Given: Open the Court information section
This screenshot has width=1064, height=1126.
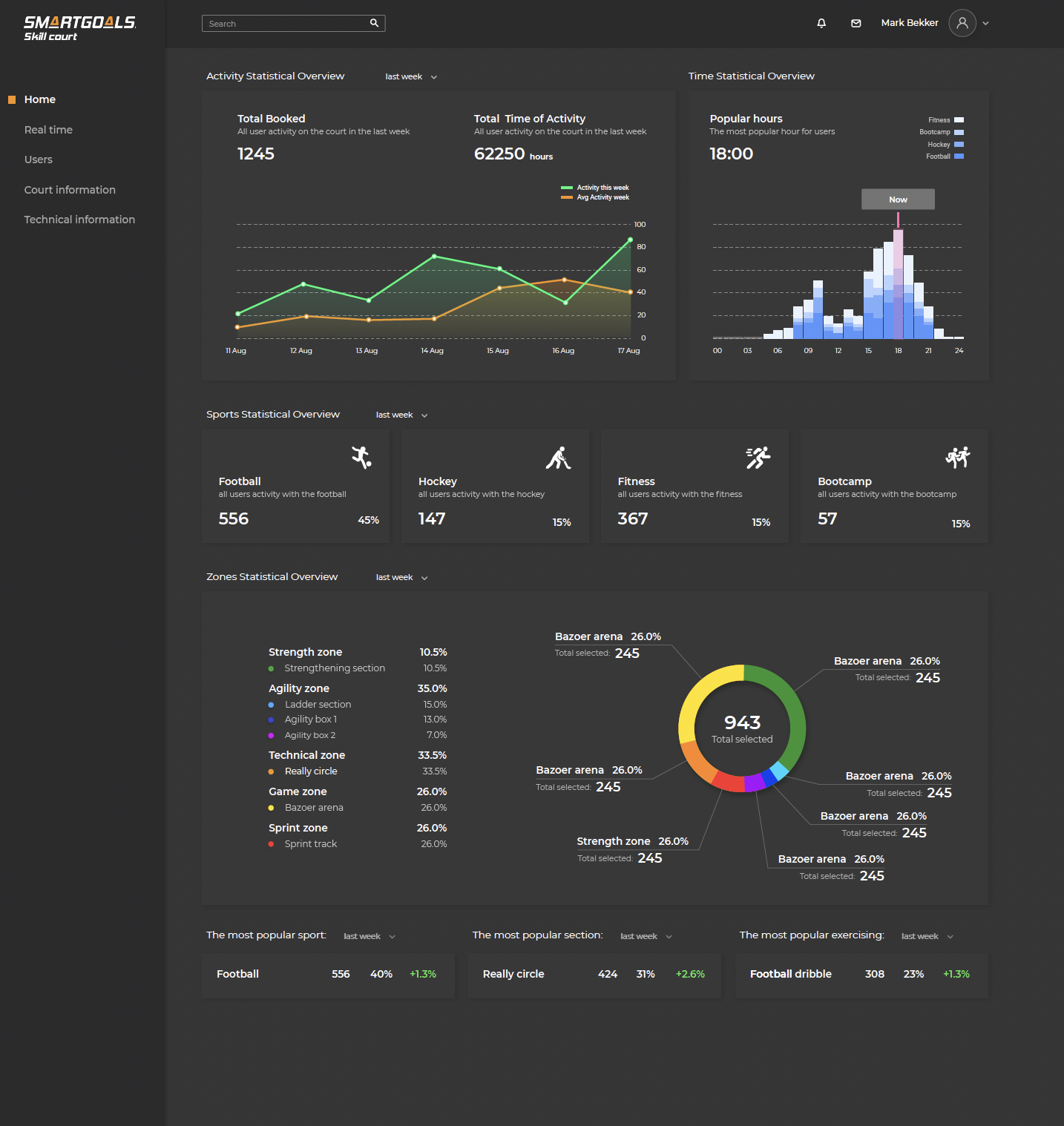Looking at the screenshot, I should (x=70, y=190).
